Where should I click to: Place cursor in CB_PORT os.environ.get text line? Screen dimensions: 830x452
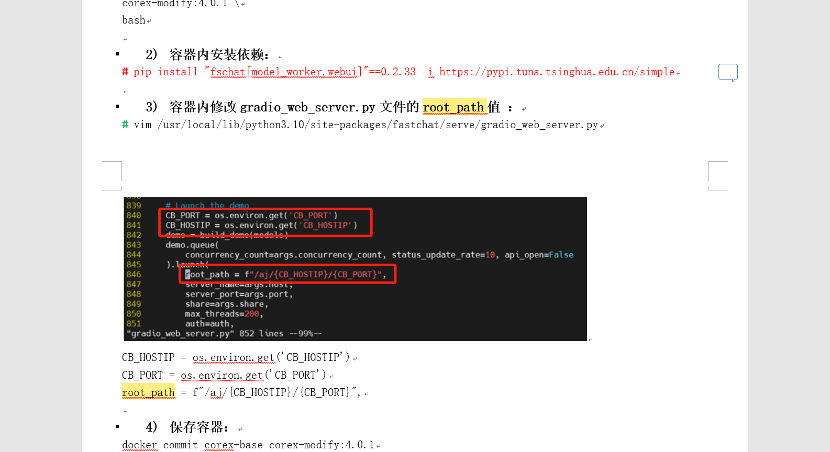[227, 375]
